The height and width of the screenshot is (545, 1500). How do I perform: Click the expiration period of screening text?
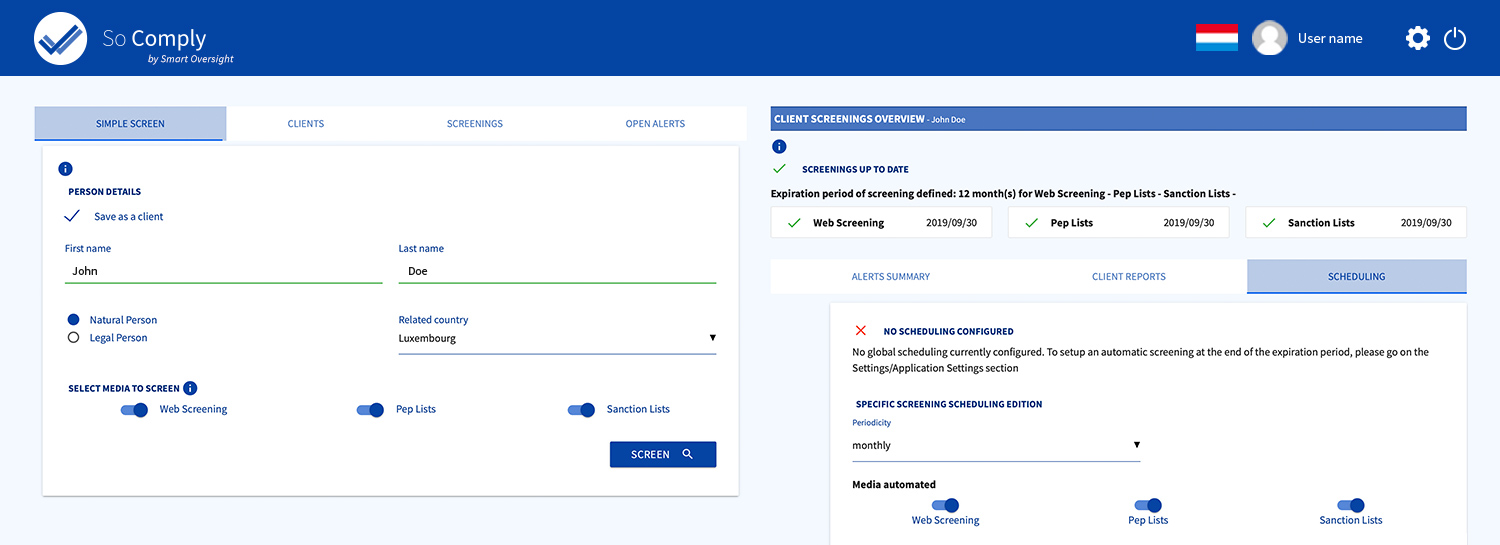pyautogui.click(x=1004, y=194)
